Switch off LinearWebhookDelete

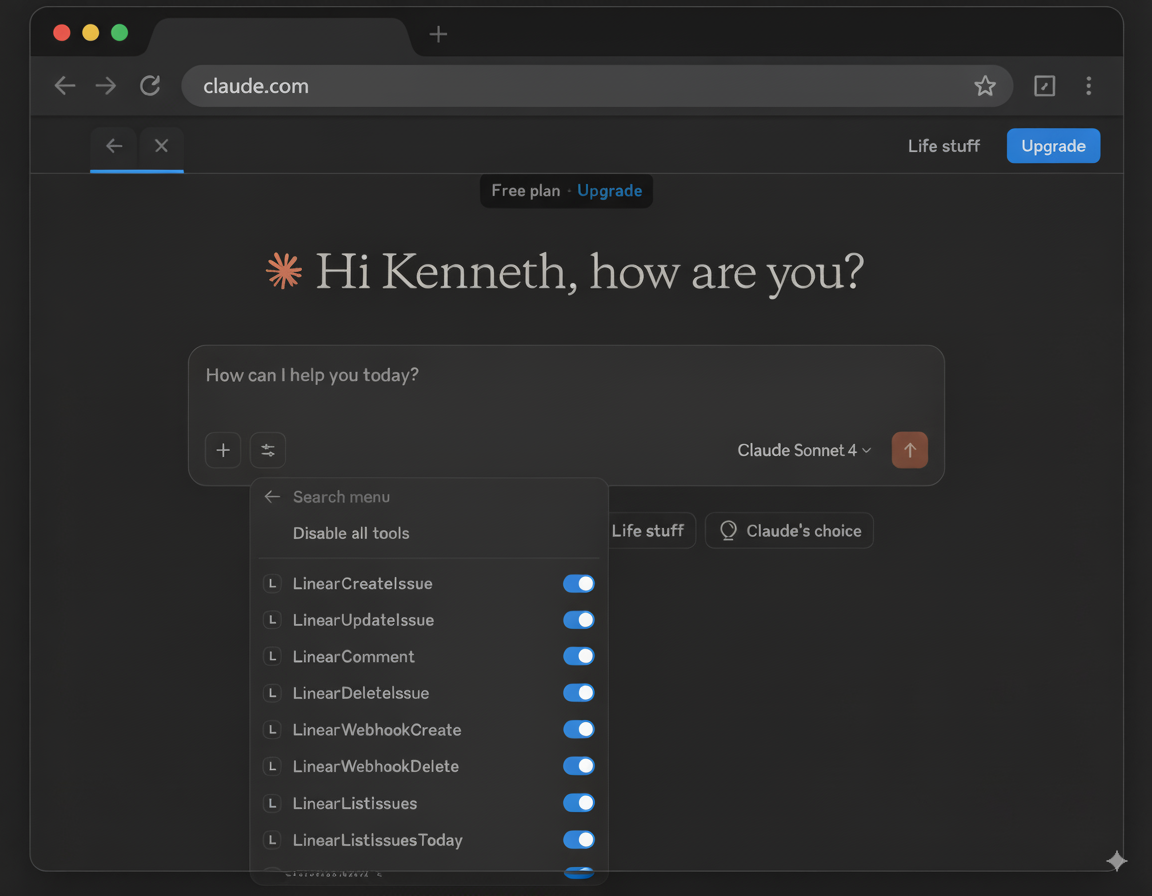[x=578, y=766]
